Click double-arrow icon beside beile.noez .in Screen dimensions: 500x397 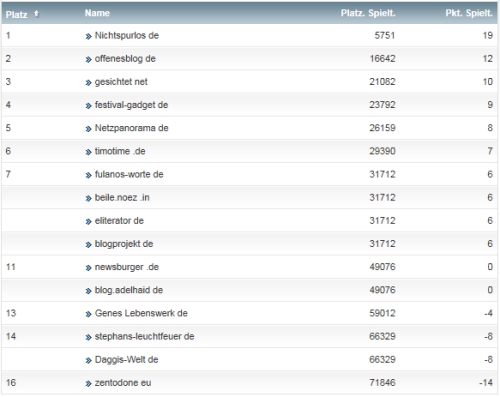click(x=88, y=199)
